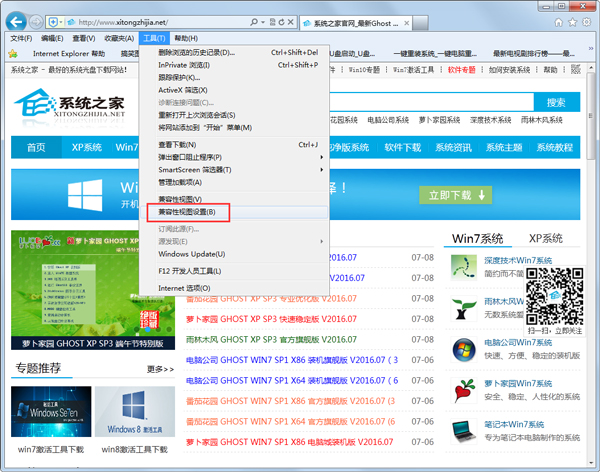Toggle 兼容性视图(V) menu entry

click(233, 199)
